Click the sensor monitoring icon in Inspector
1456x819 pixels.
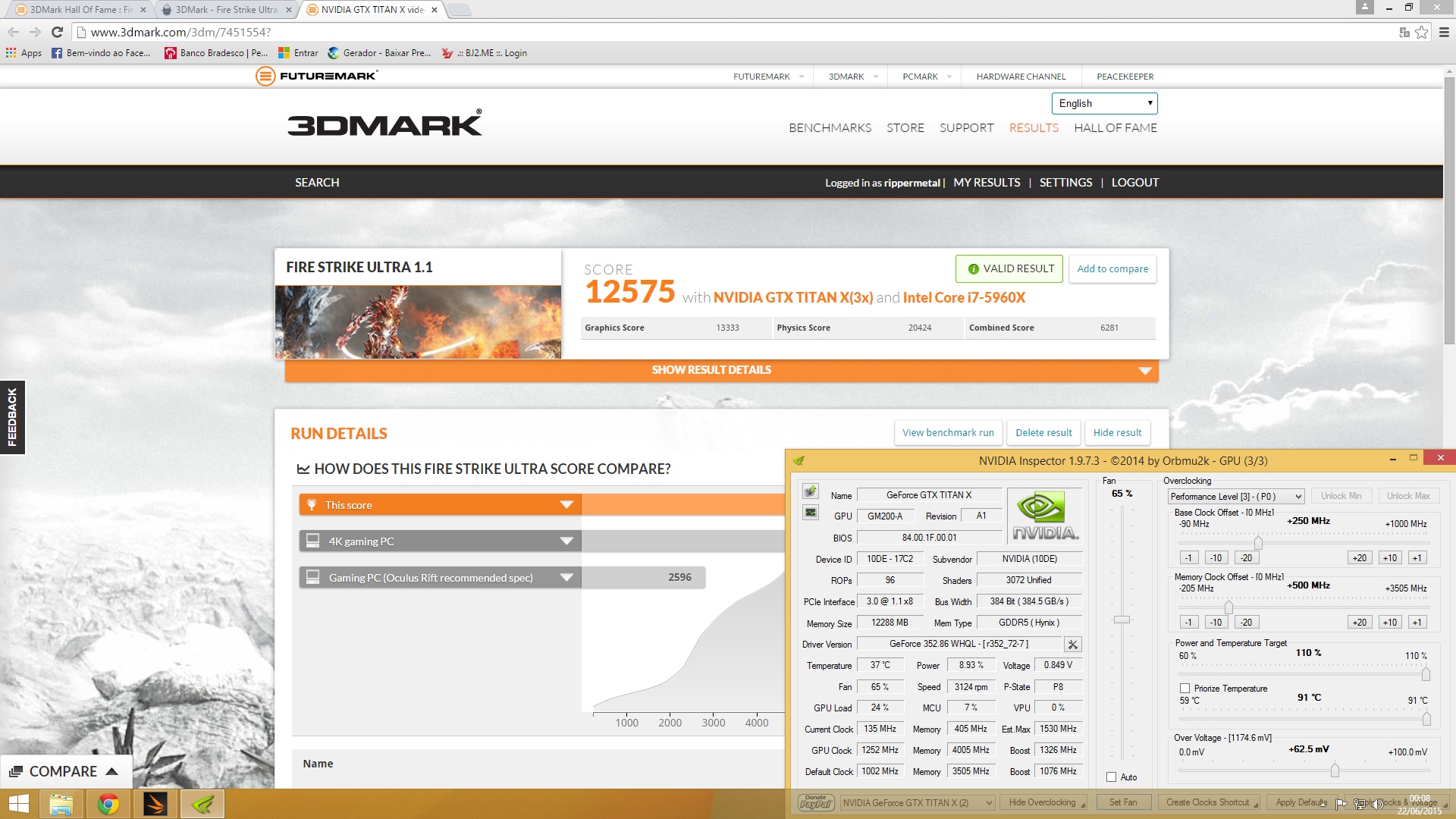point(811,513)
